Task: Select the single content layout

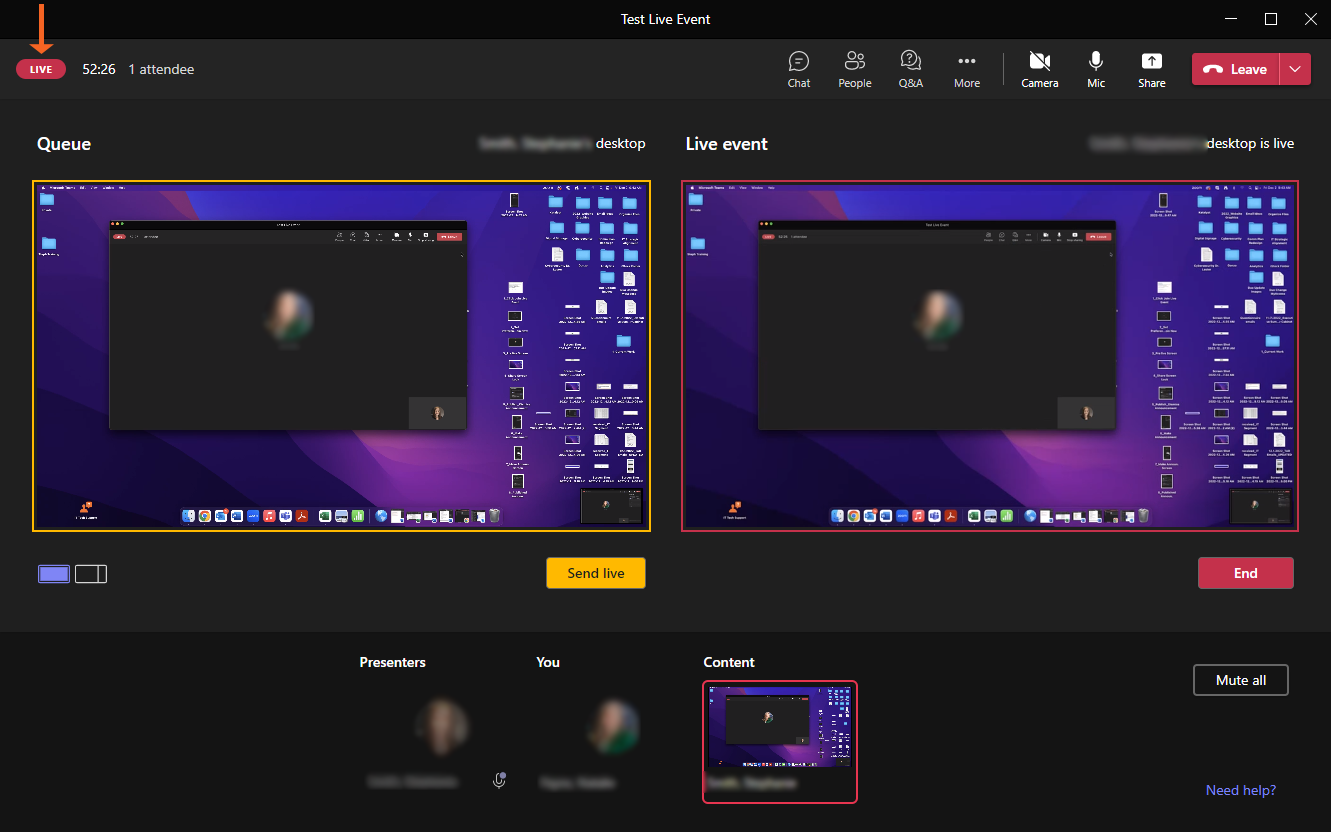Action: (54, 574)
